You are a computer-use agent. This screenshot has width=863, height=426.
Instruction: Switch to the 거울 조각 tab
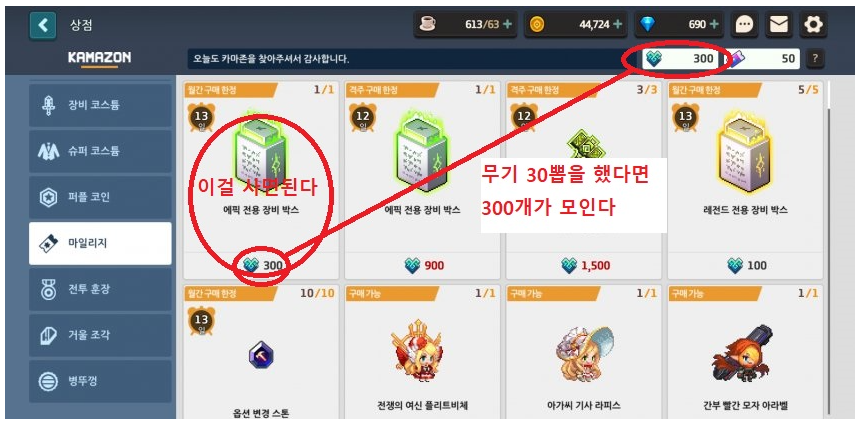pos(100,335)
